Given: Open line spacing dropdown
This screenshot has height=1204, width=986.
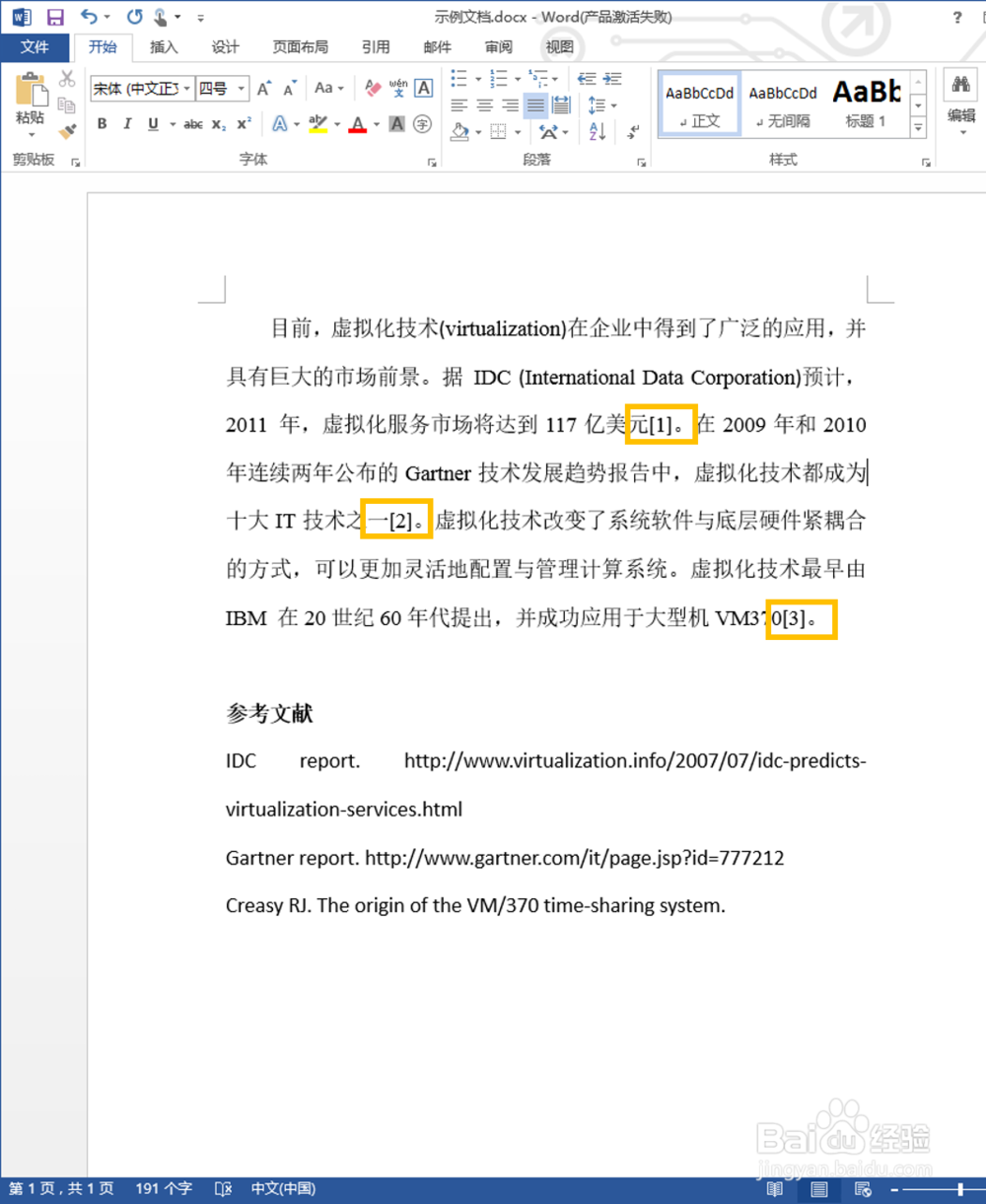Looking at the screenshot, I should tap(600, 105).
